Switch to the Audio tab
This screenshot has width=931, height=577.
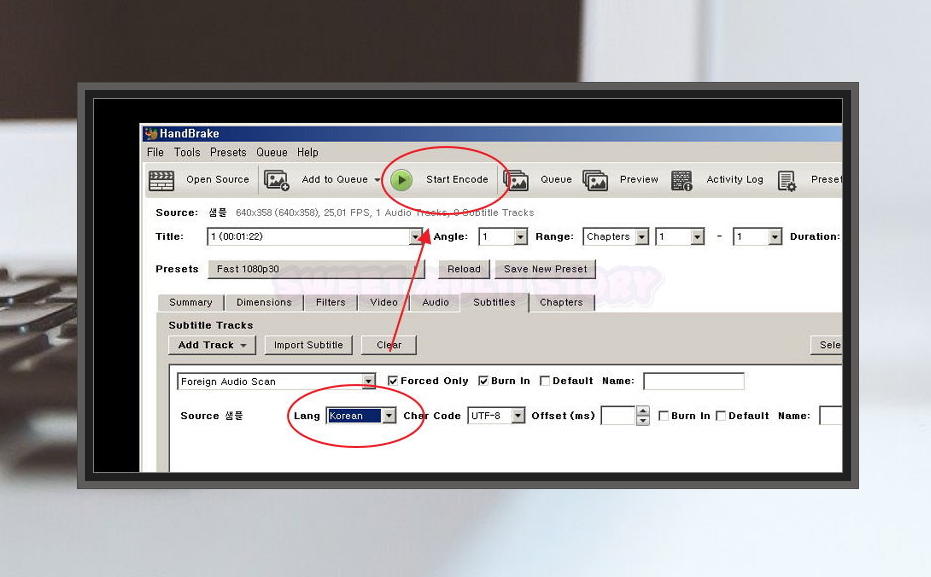click(x=435, y=302)
